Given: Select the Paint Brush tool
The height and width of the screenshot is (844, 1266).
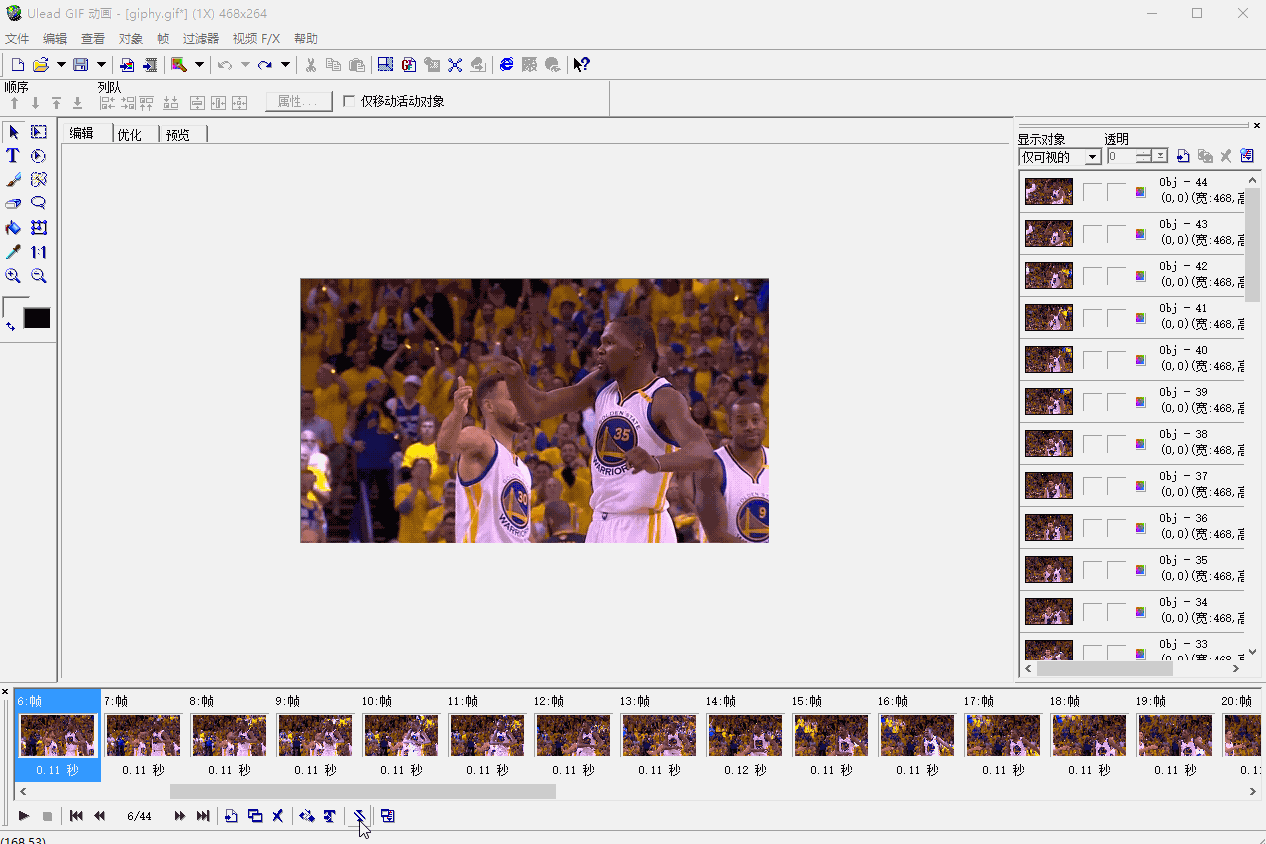Looking at the screenshot, I should pos(13,180).
